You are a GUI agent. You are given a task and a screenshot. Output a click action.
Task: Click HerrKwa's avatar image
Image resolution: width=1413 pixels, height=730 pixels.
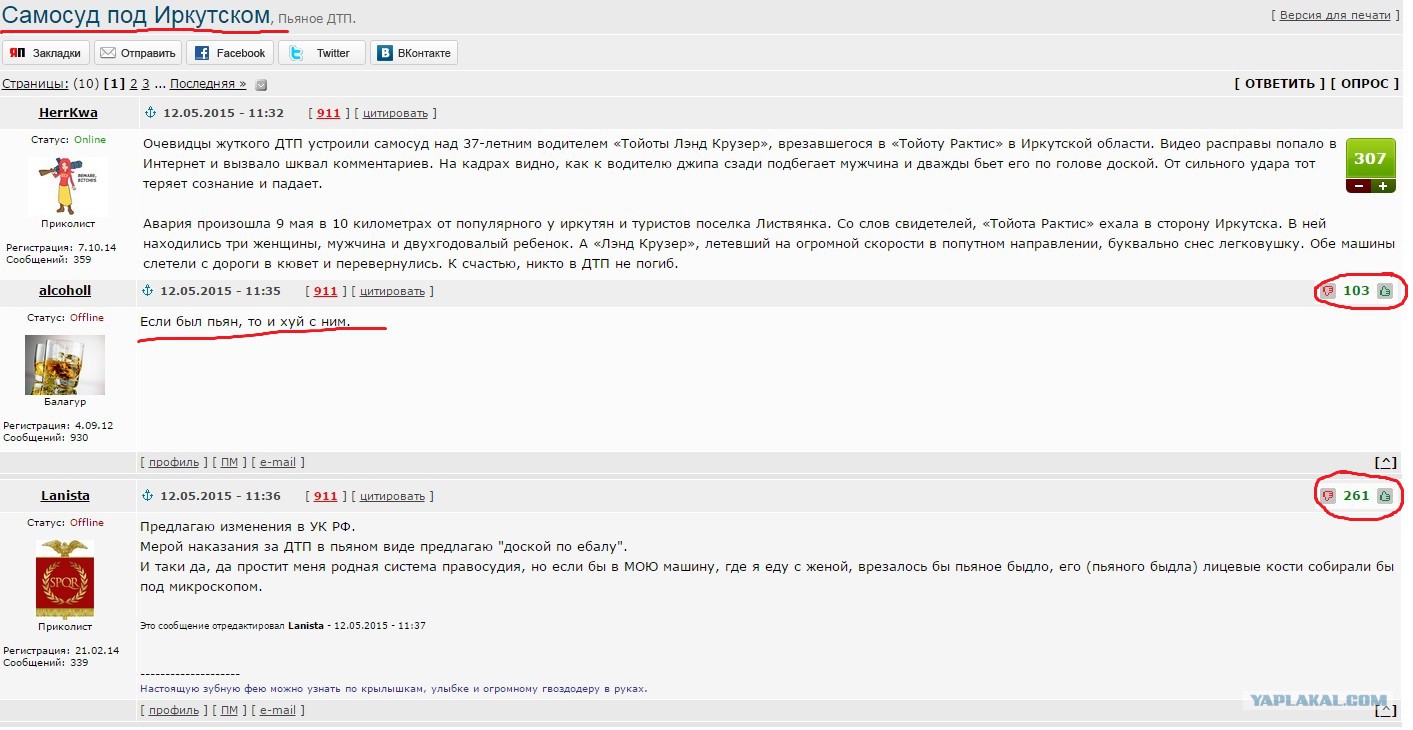pos(67,185)
